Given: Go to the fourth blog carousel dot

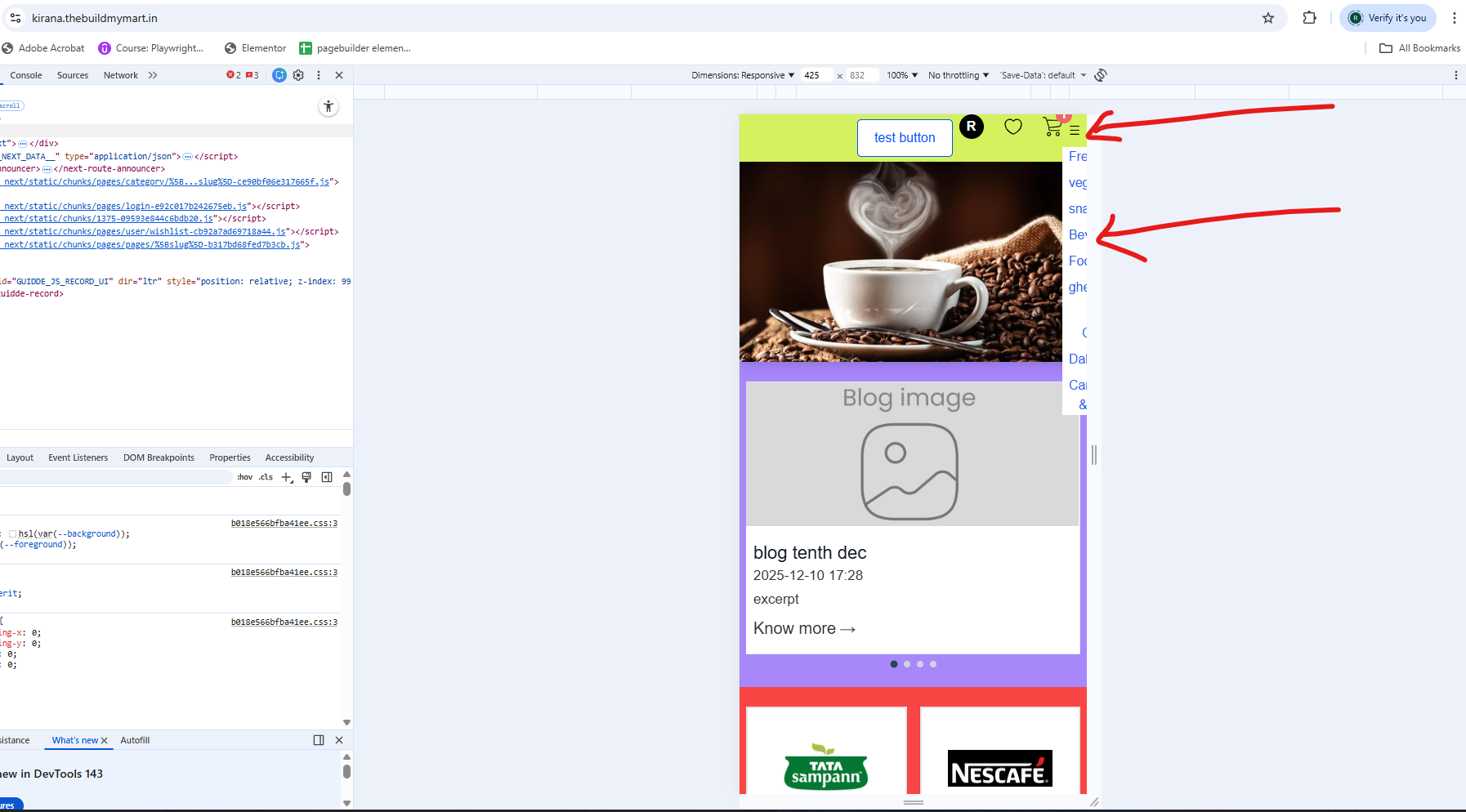Looking at the screenshot, I should (933, 664).
